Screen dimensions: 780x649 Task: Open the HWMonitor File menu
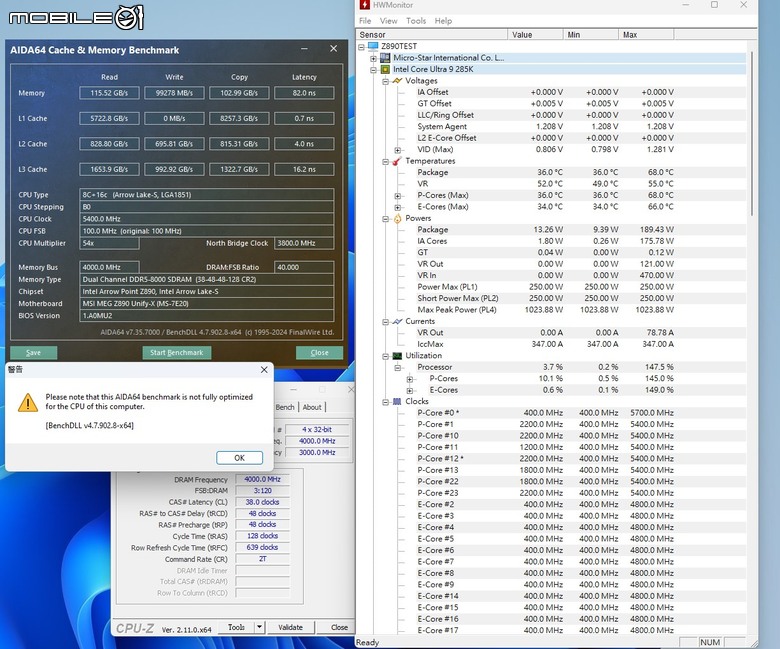pyautogui.click(x=365, y=21)
